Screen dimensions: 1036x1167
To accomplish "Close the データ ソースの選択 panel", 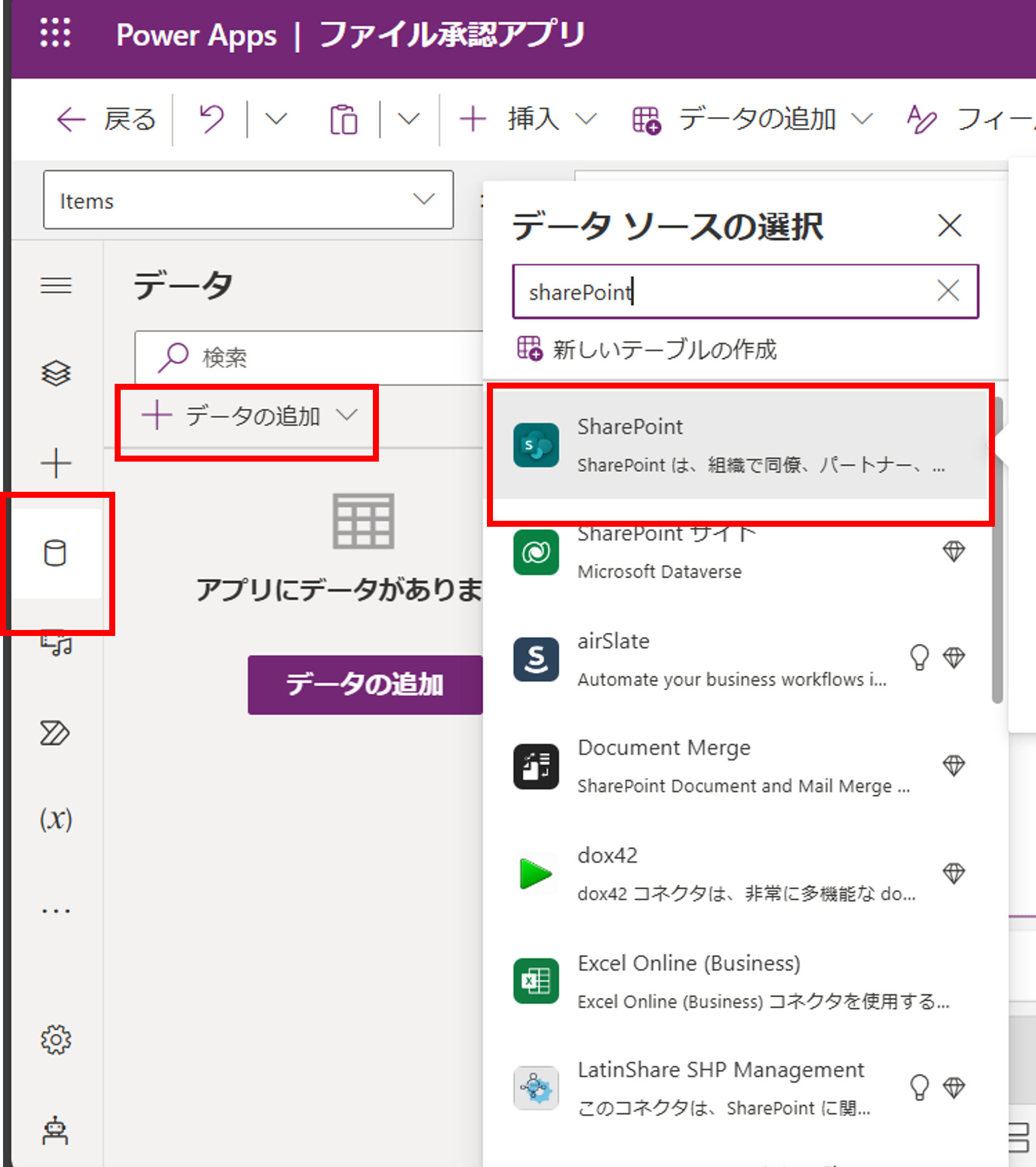I will (950, 226).
